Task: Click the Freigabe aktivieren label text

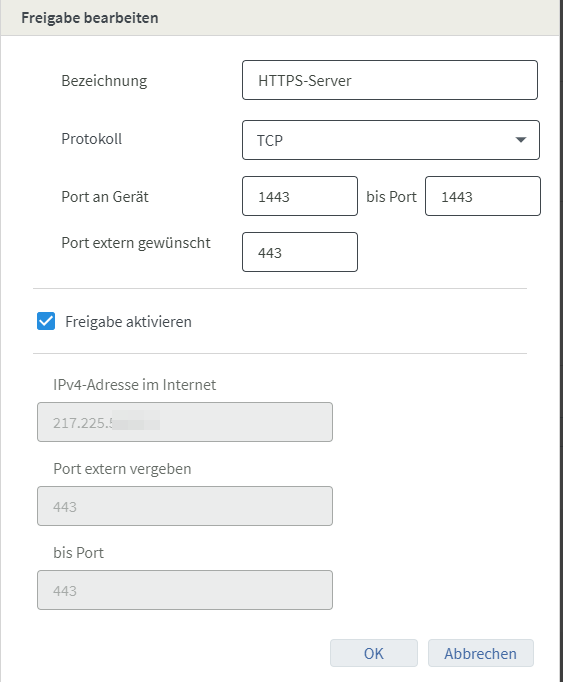Action: [128, 322]
